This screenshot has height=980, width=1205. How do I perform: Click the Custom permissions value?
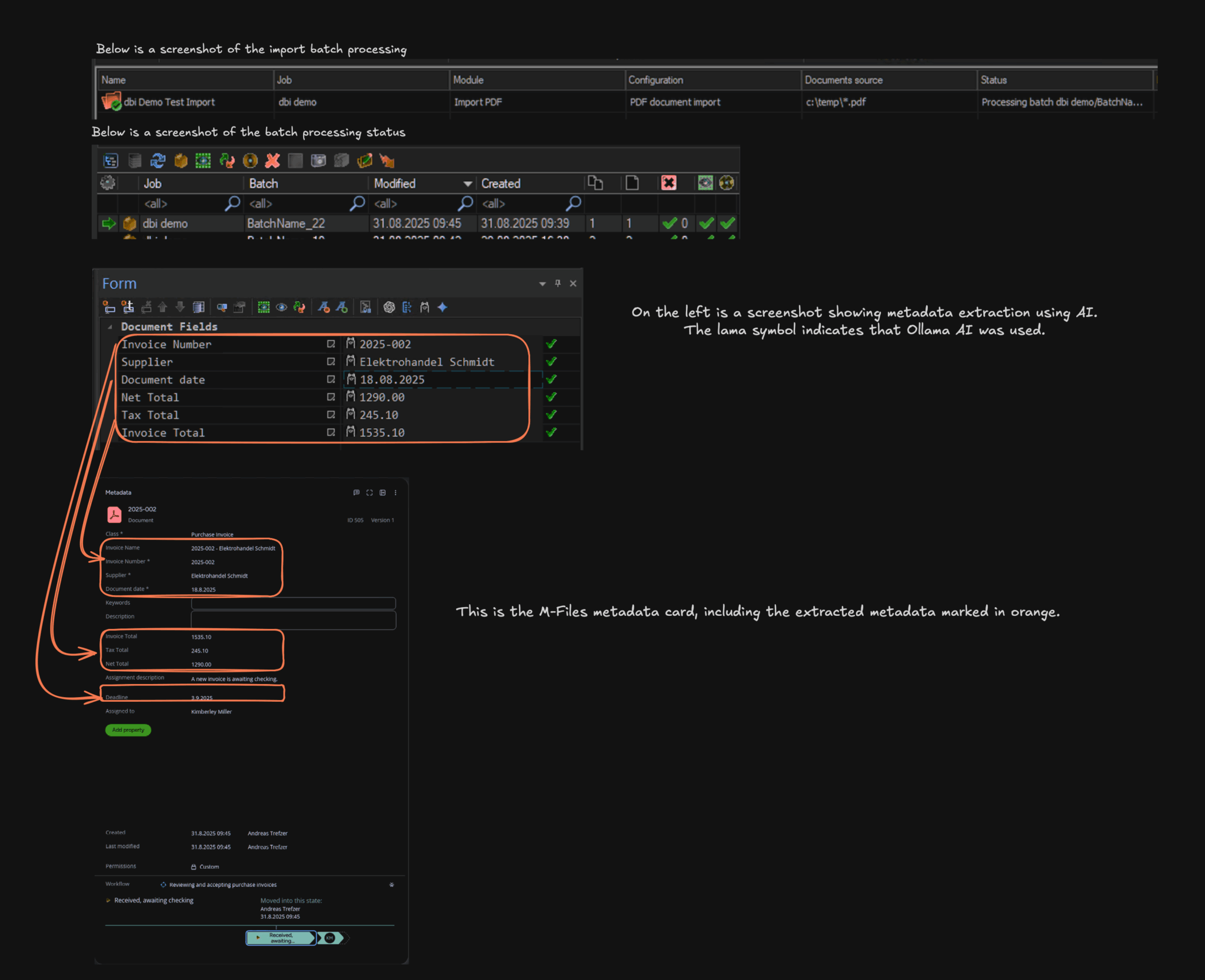point(209,867)
